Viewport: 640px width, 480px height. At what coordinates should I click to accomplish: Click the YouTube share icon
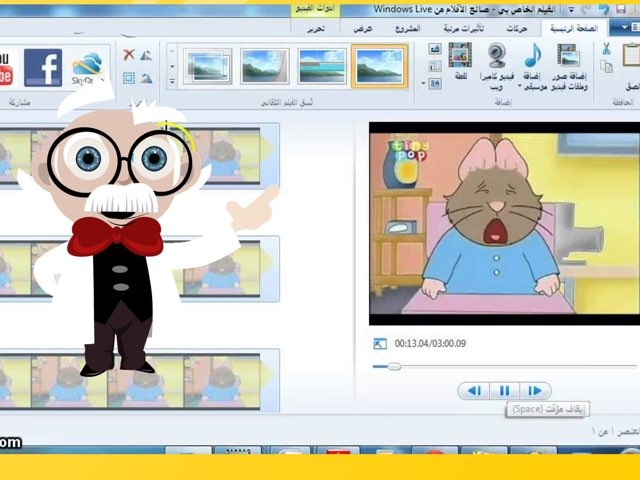(6, 69)
